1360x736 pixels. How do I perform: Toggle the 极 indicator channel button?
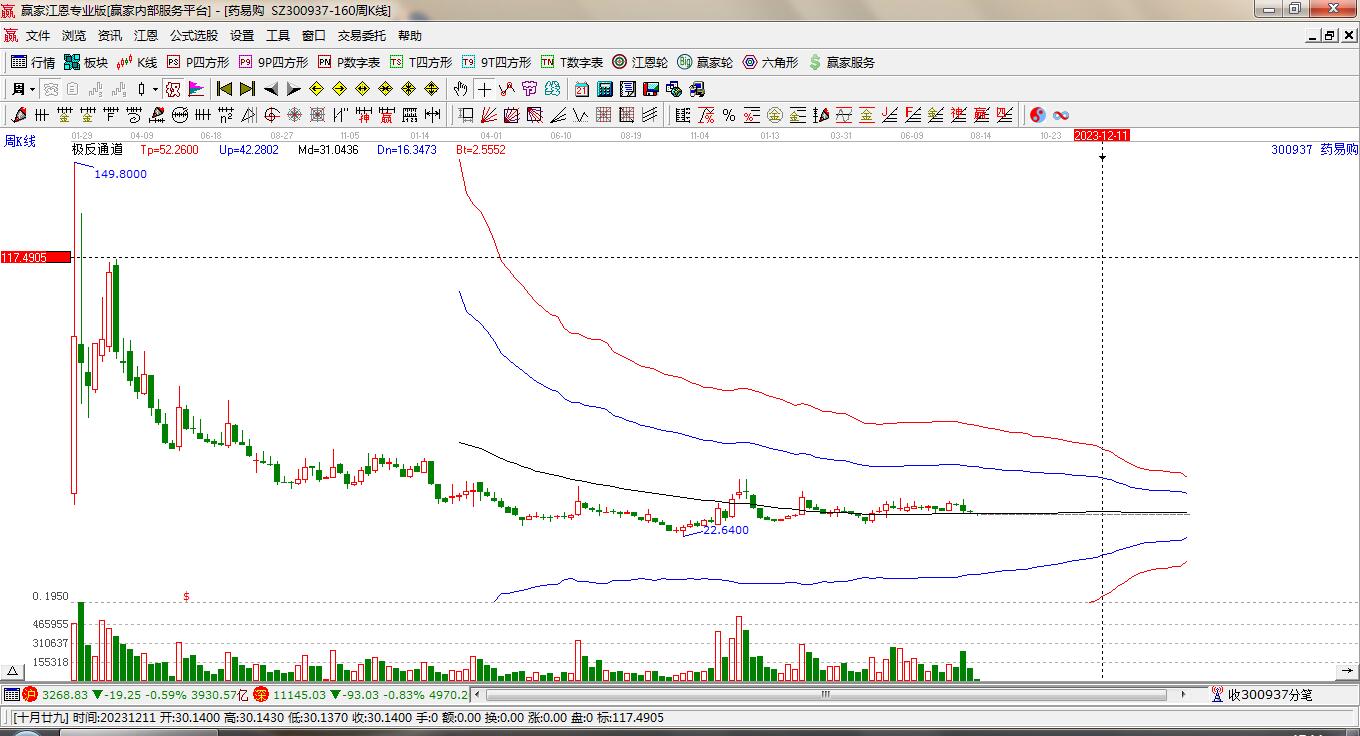click(173, 89)
